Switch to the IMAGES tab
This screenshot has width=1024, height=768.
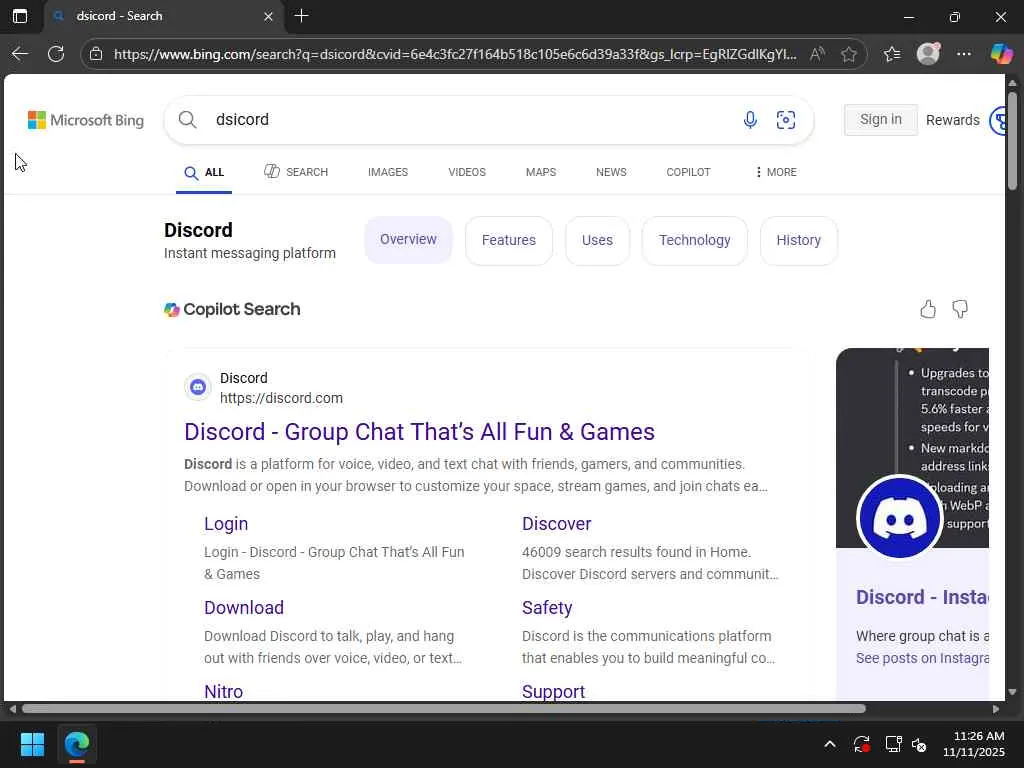388,172
